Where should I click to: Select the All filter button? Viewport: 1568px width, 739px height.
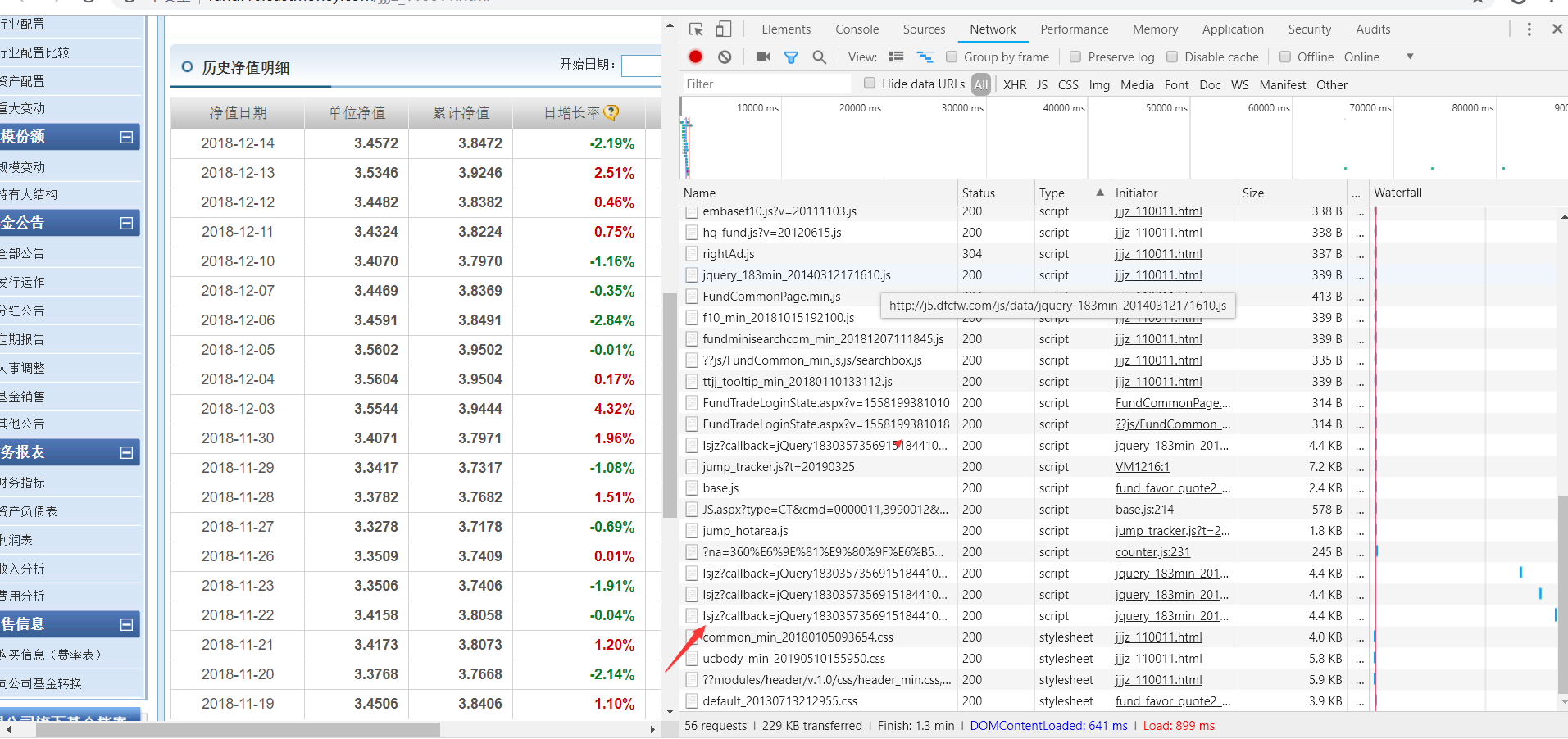[x=981, y=84]
